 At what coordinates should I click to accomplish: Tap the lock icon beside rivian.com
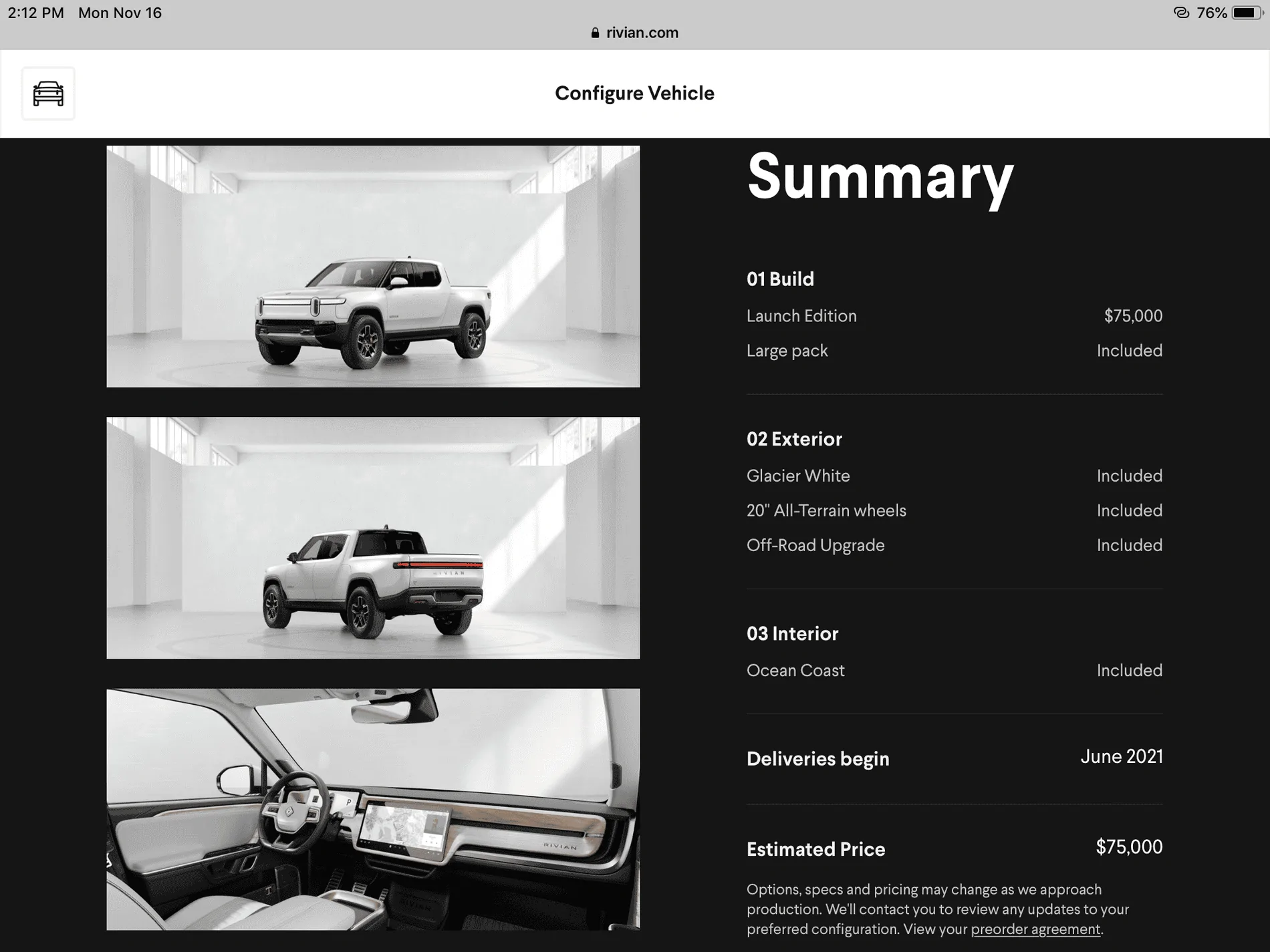tap(595, 33)
